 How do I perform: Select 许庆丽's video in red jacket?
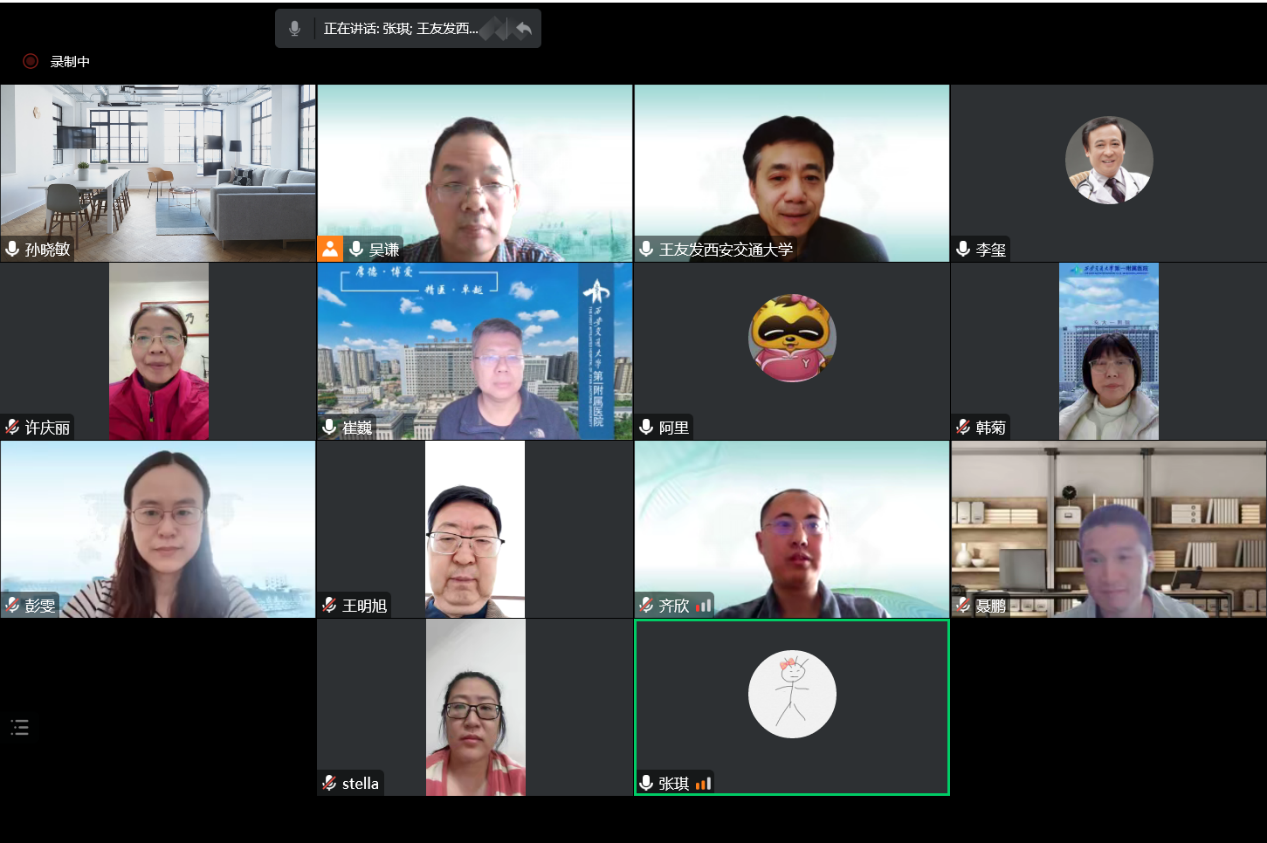(x=159, y=351)
